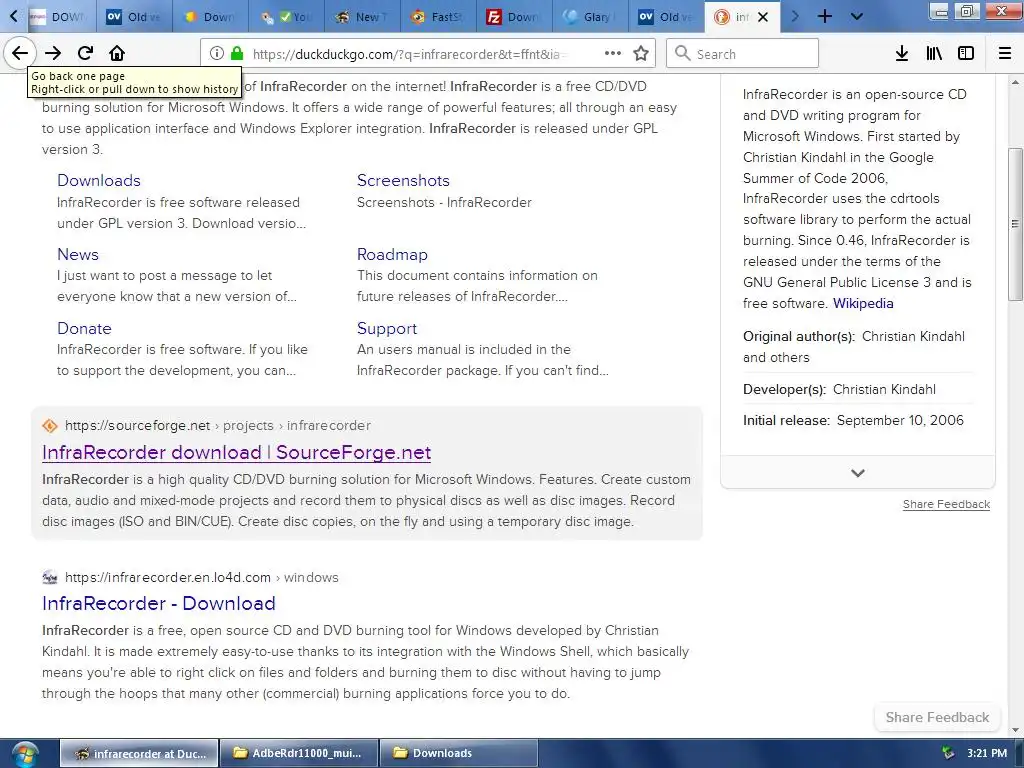Click the system tray icon near clock
Viewport: 1024px width, 768px height.
(x=948, y=754)
